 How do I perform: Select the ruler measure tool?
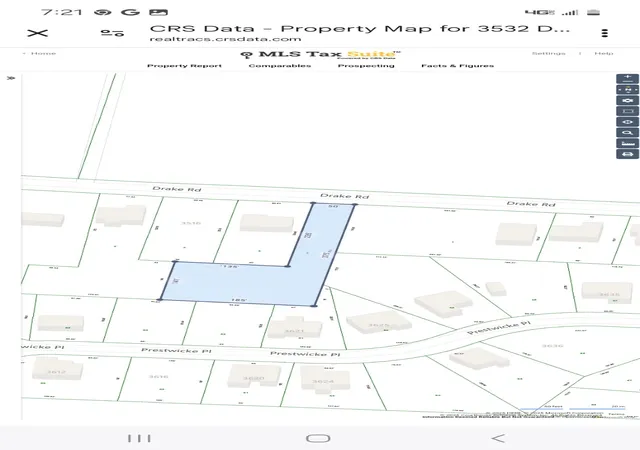627,143
